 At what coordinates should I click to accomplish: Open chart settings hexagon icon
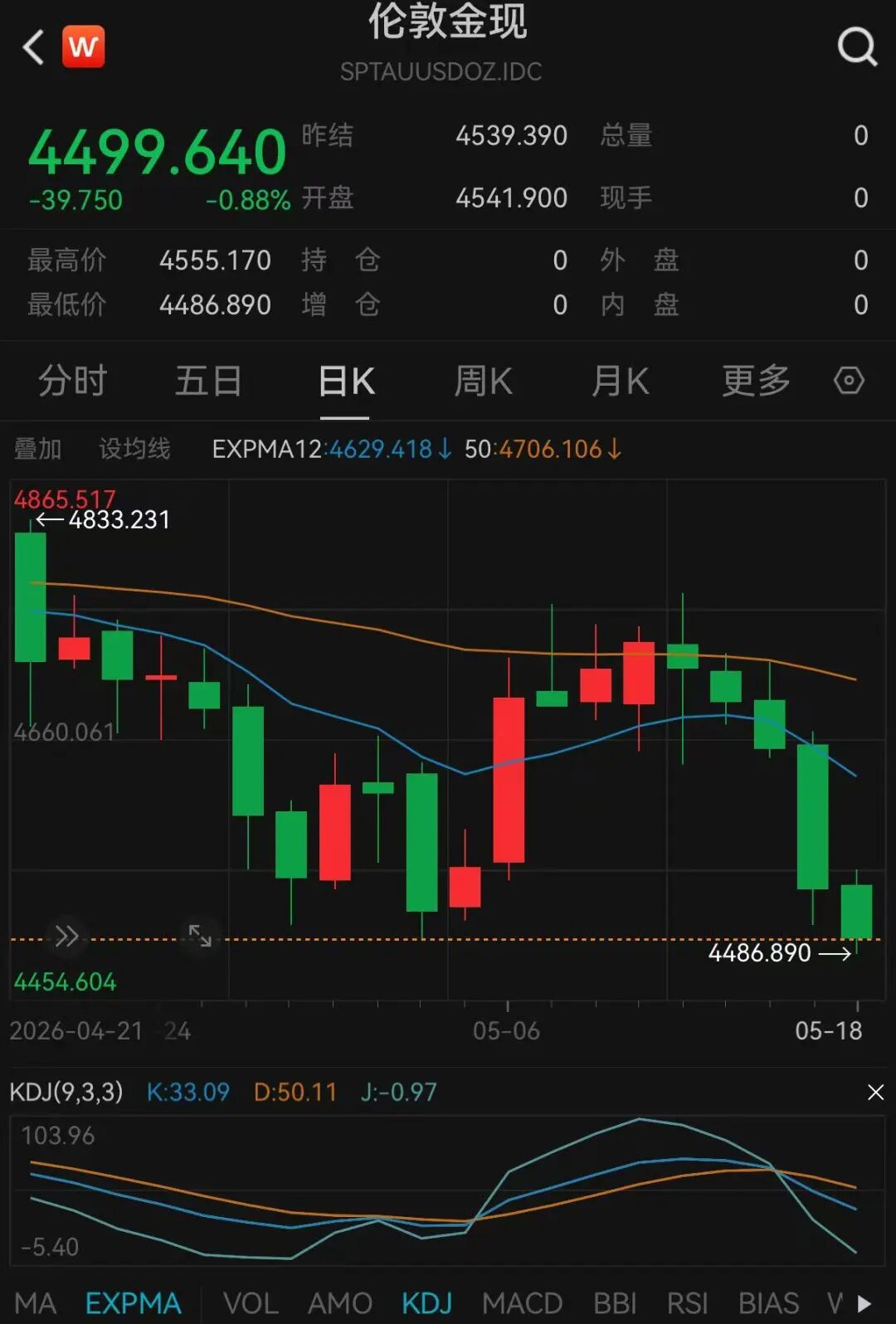849,381
